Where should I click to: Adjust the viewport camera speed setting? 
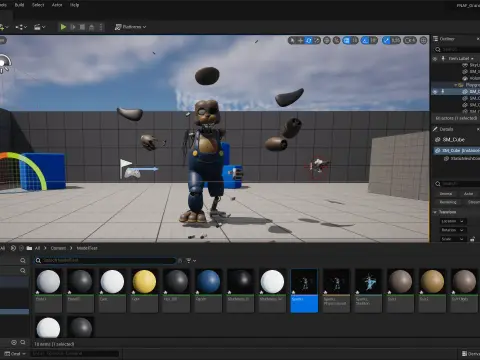[x=410, y=40]
